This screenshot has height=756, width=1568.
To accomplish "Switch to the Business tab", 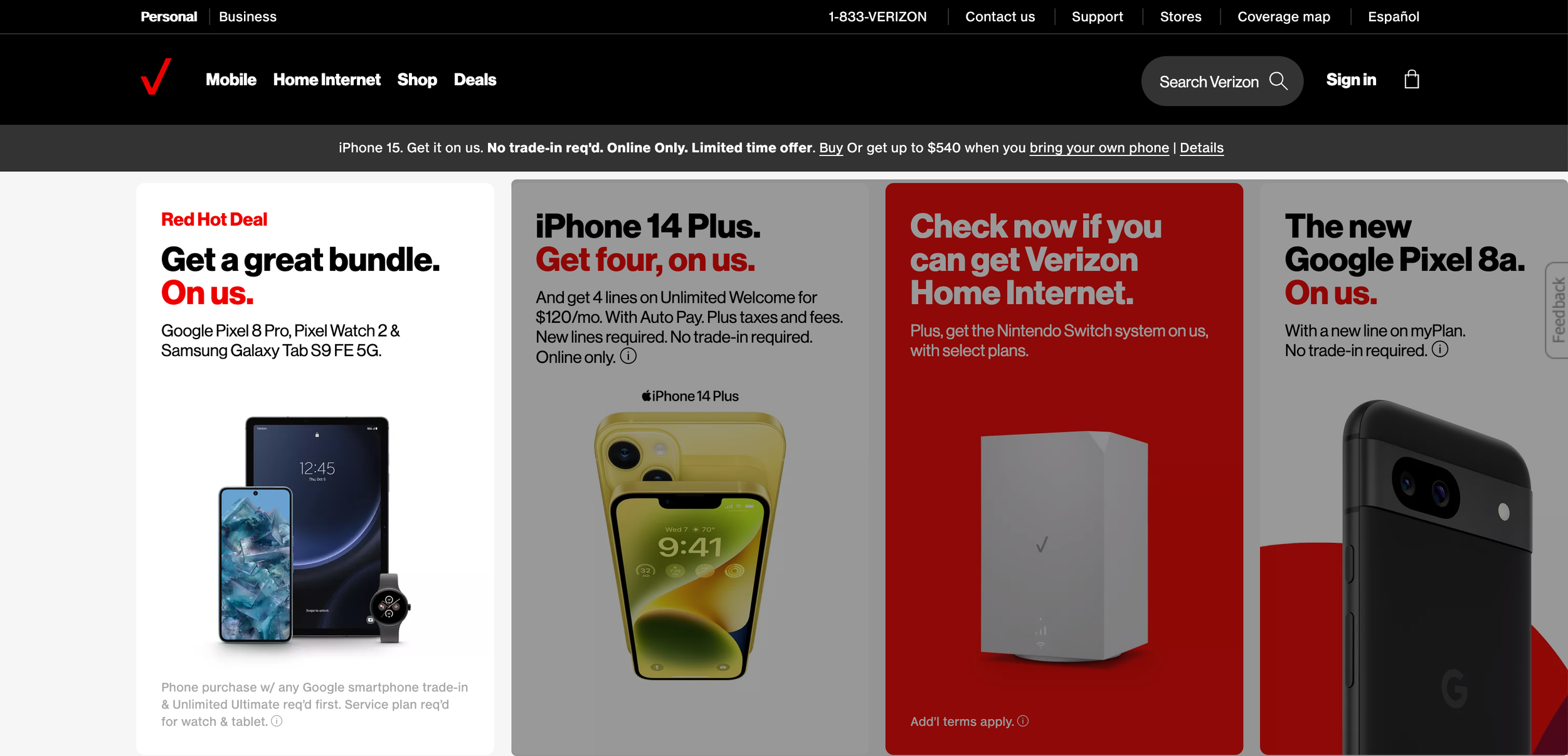I will tap(248, 17).
